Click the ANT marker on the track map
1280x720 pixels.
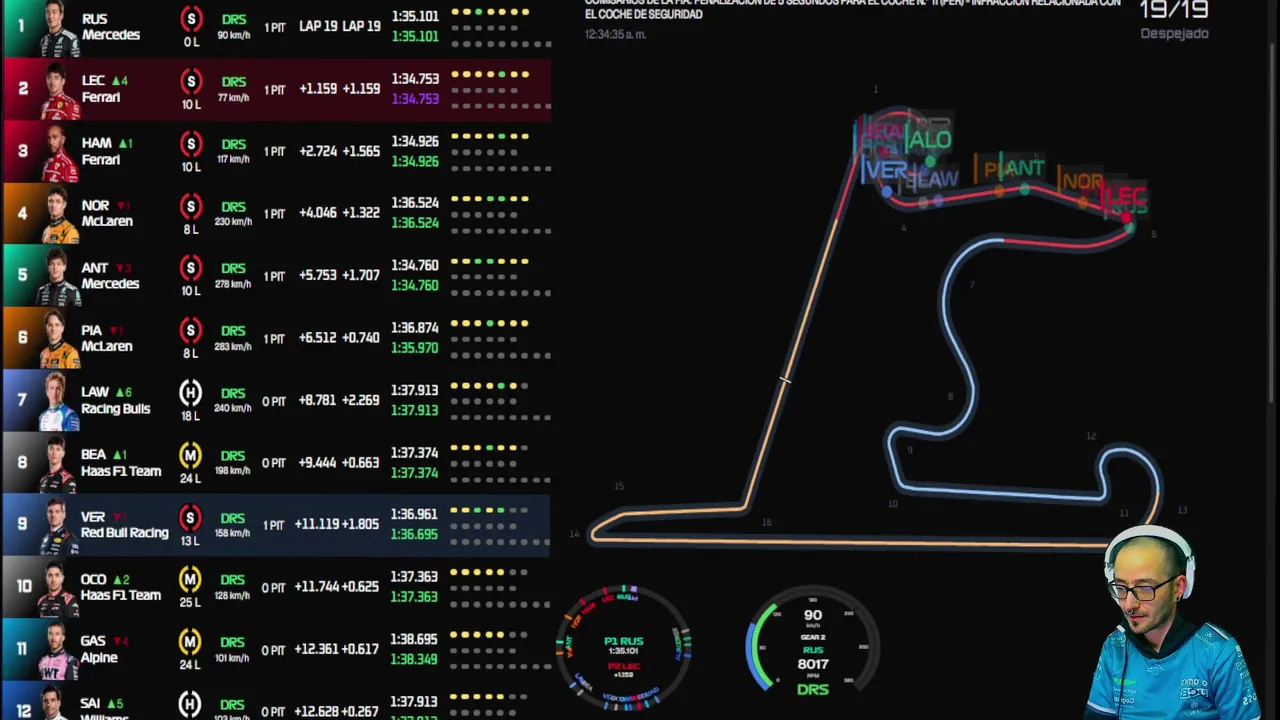pyautogui.click(x=1025, y=168)
